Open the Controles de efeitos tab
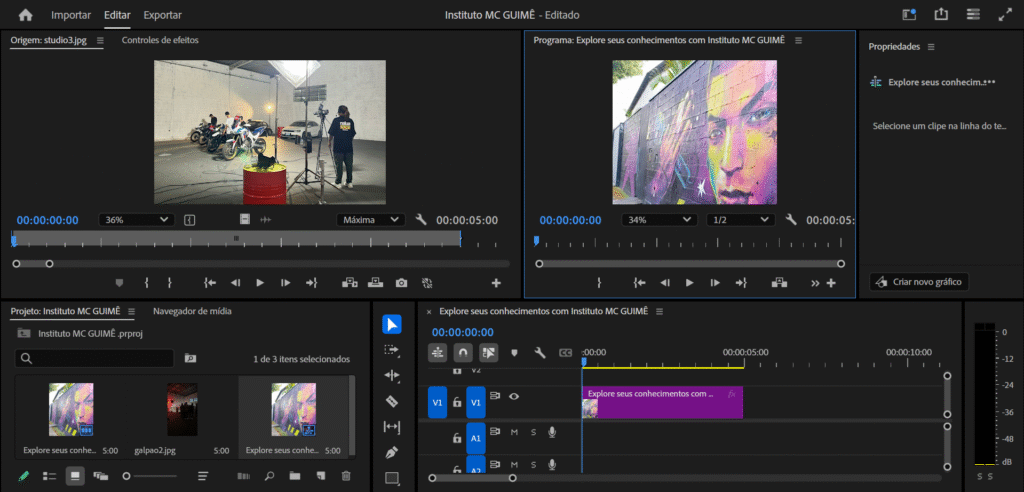This screenshot has width=1024, height=492. [160, 40]
